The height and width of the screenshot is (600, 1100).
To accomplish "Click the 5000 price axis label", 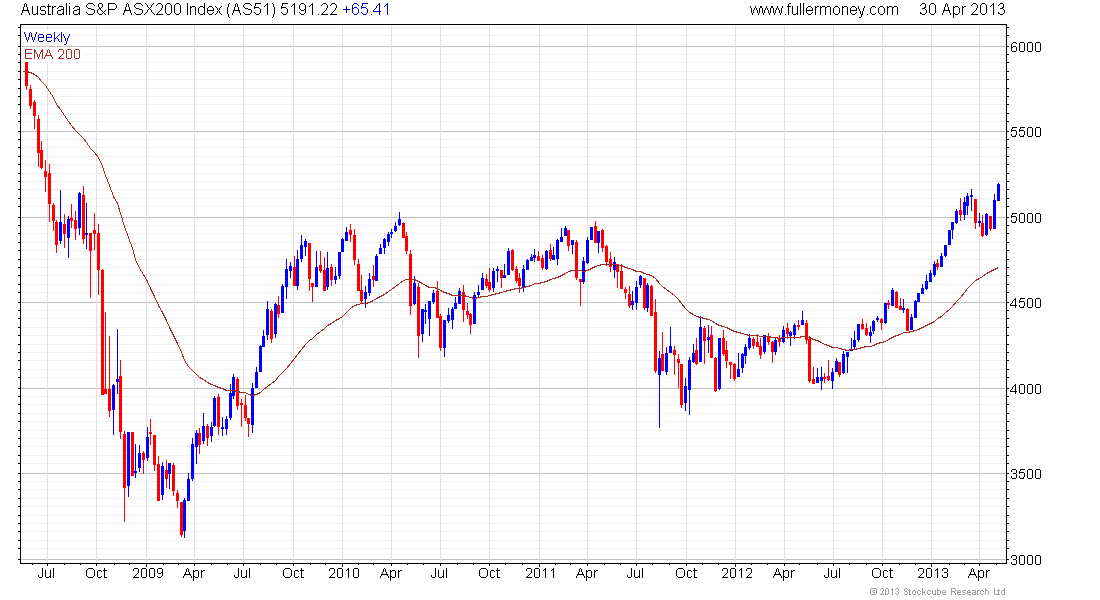I will (x=1026, y=218).
